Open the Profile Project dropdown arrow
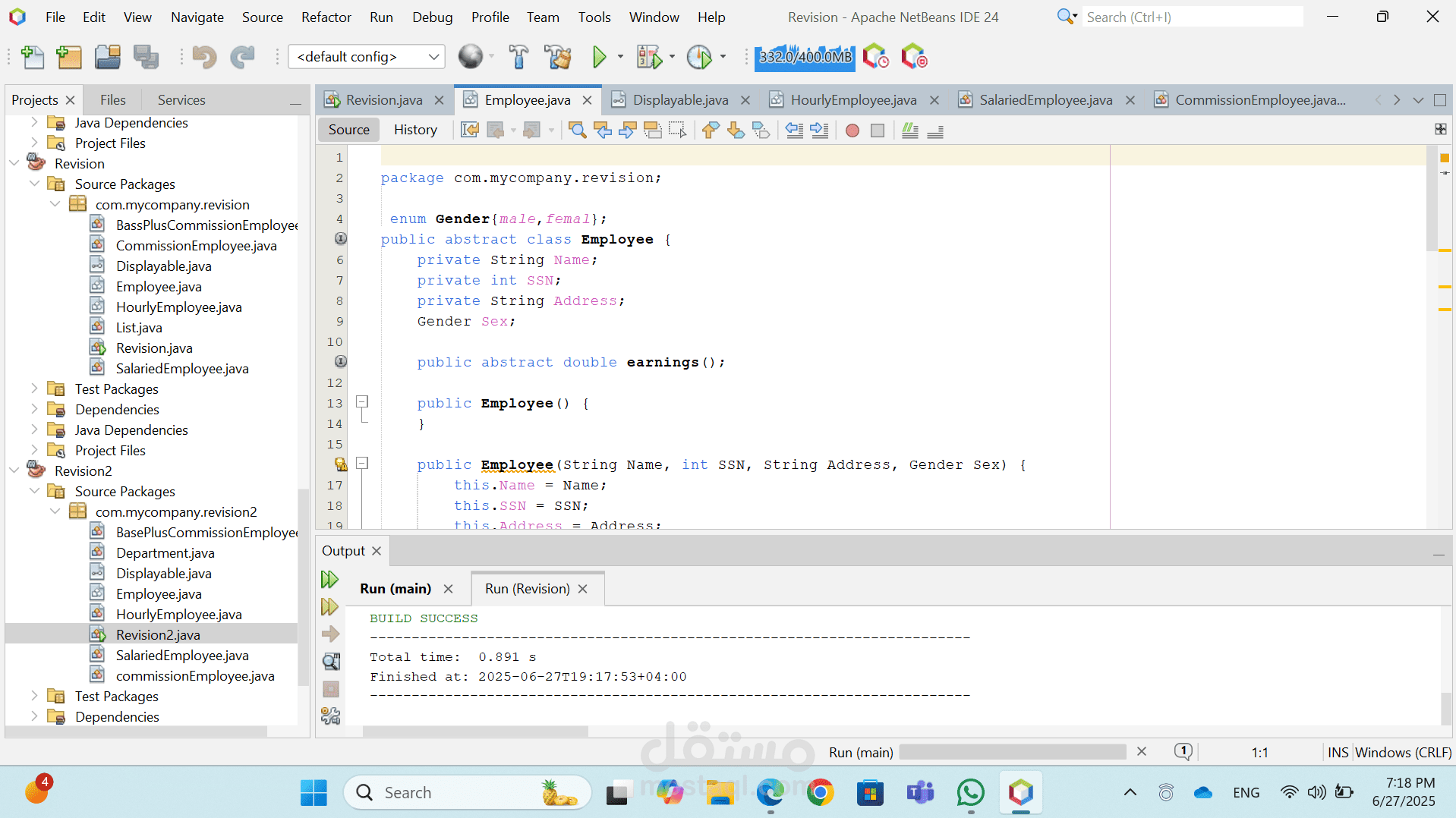Viewport: 1456px width, 818px height. 723,57
